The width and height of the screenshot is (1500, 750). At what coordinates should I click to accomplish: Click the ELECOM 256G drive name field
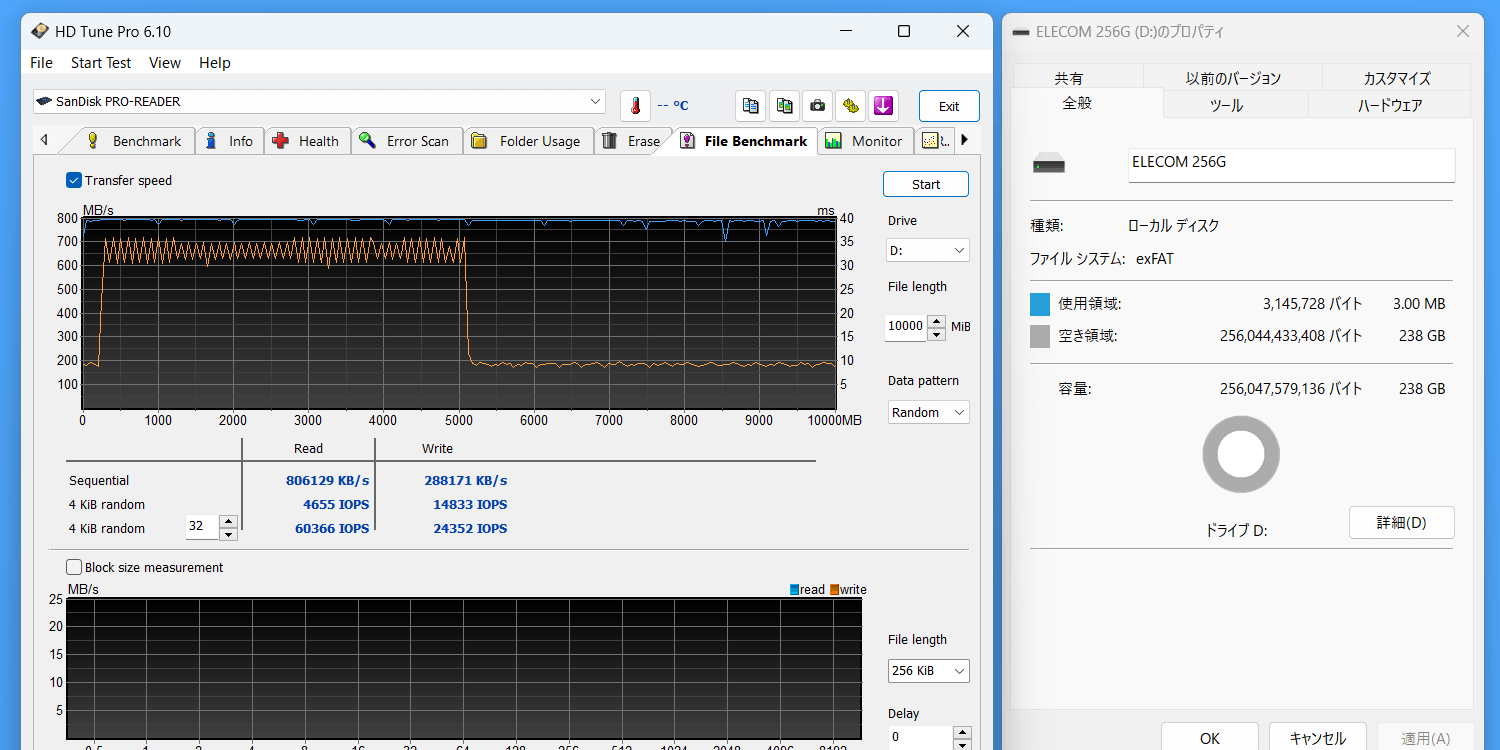1290,163
